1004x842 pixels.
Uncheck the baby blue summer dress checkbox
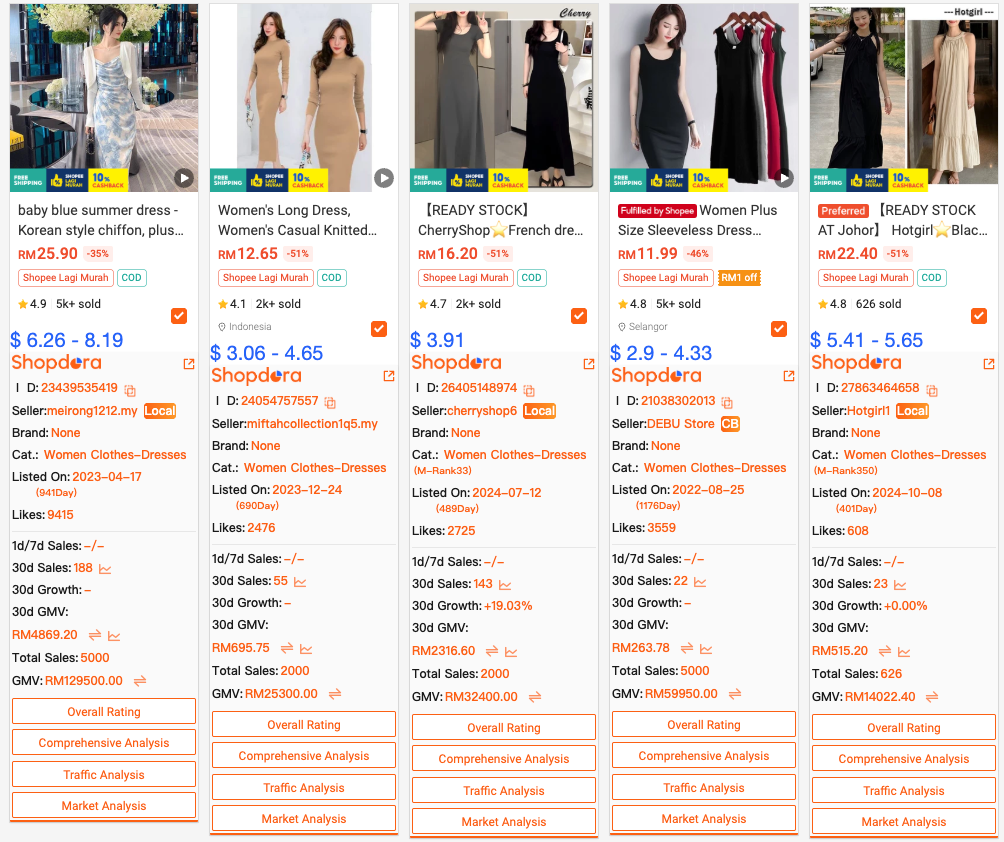[179, 316]
